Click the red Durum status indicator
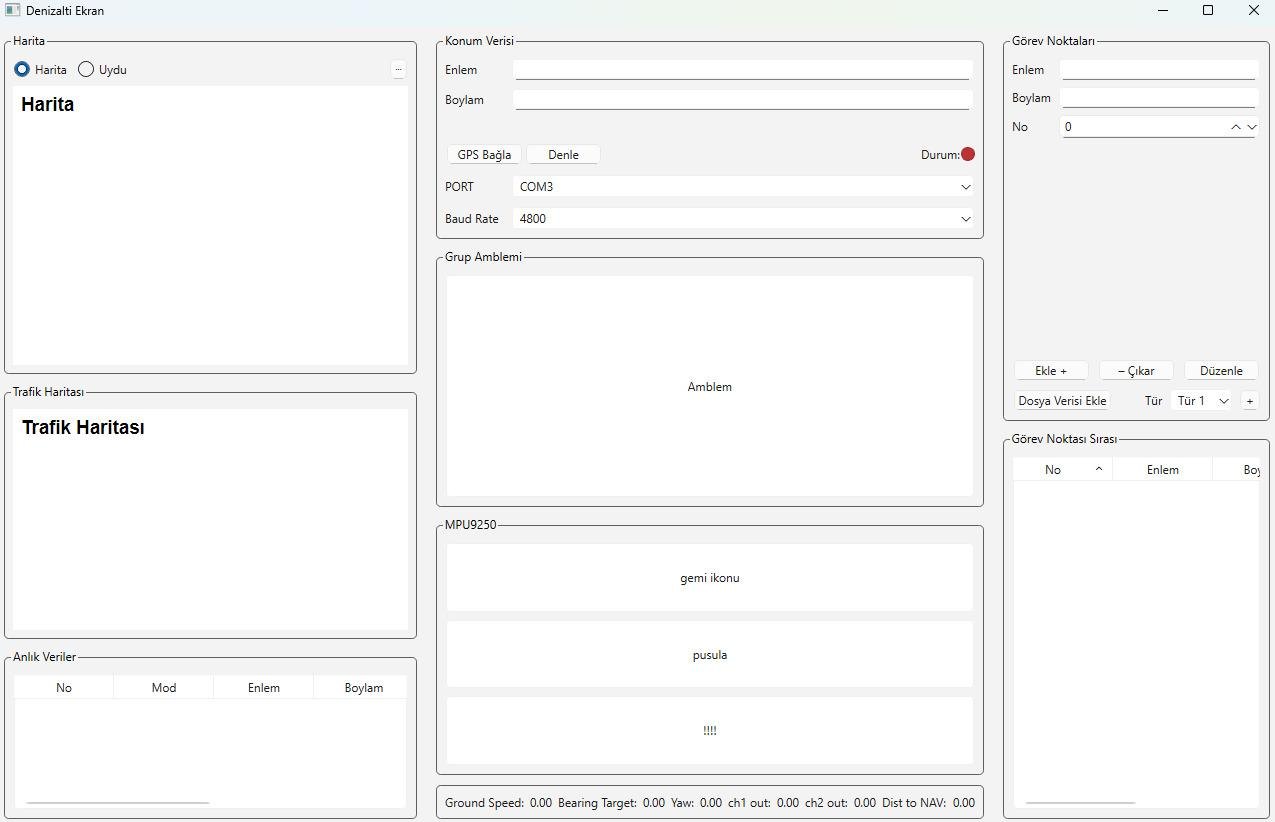Image resolution: width=1275 pixels, height=822 pixels. coord(967,154)
